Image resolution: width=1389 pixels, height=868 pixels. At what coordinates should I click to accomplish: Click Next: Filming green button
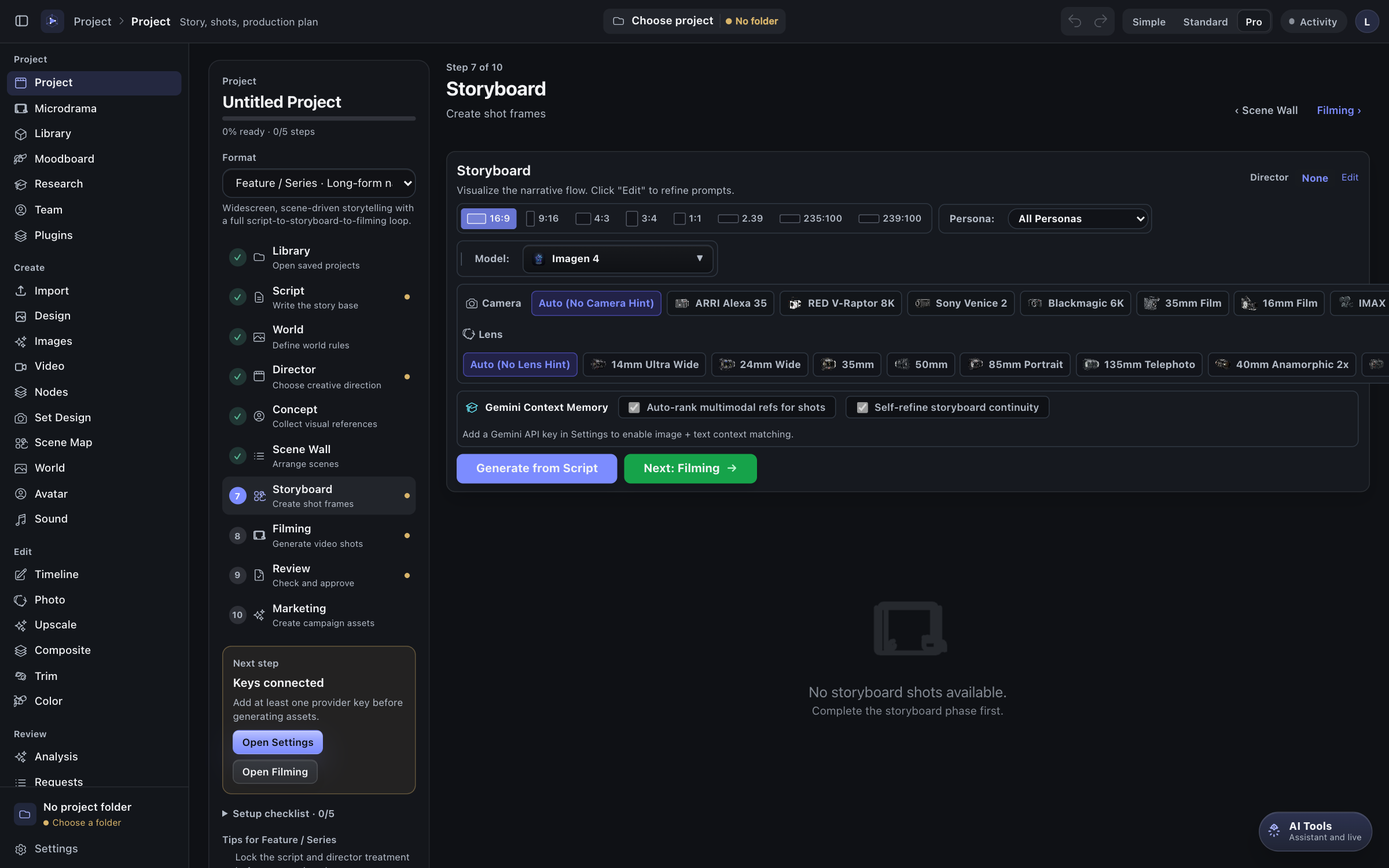point(690,468)
